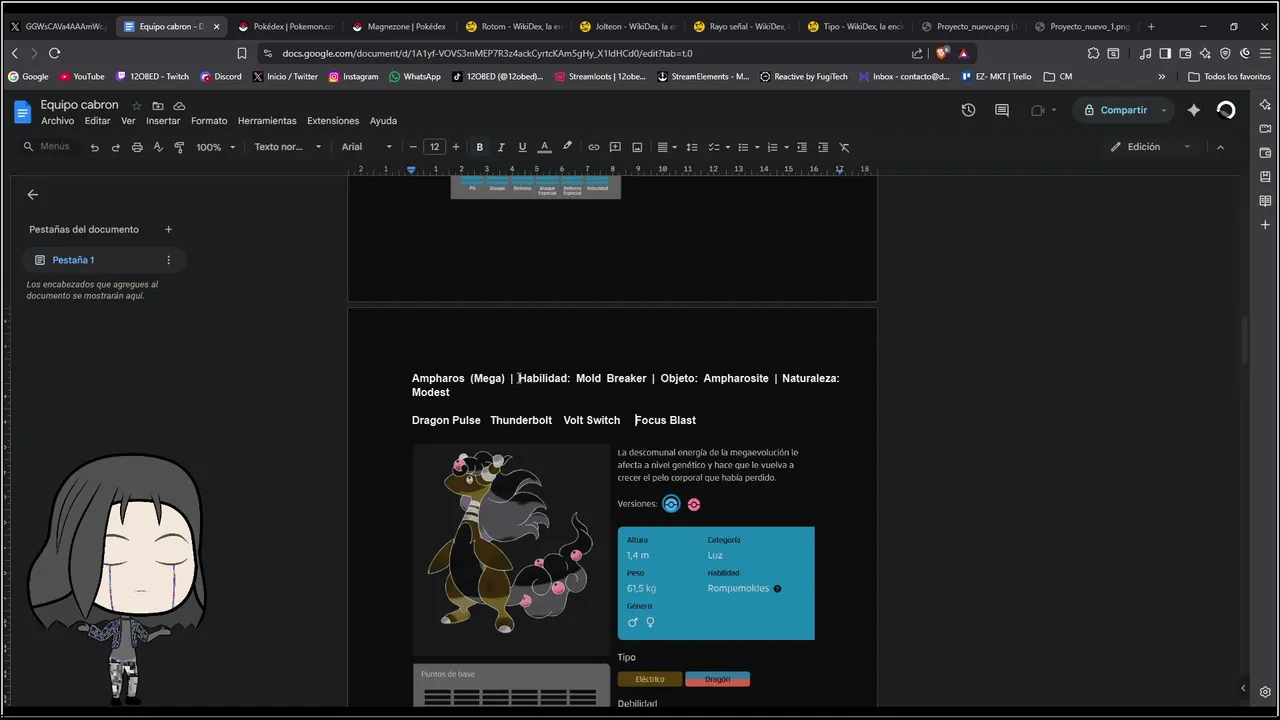Print the document using the printer icon
This screenshot has width=1280, height=720.
pyautogui.click(x=137, y=147)
